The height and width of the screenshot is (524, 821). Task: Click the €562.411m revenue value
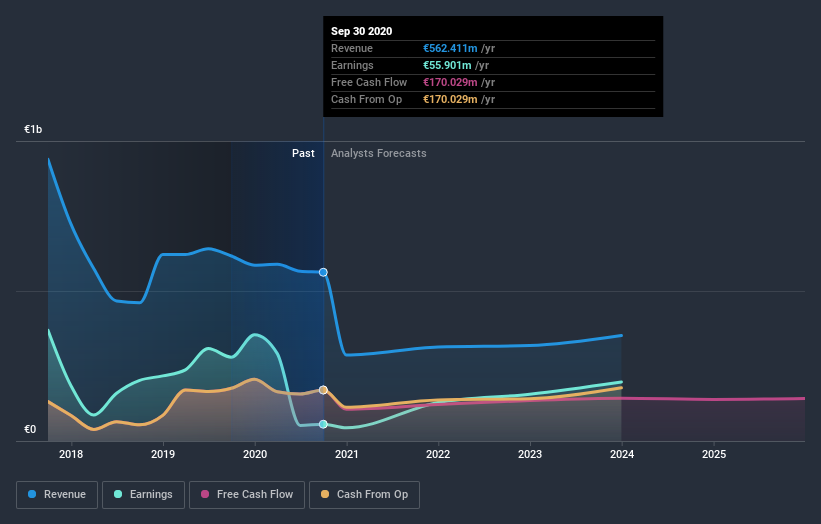pos(450,48)
